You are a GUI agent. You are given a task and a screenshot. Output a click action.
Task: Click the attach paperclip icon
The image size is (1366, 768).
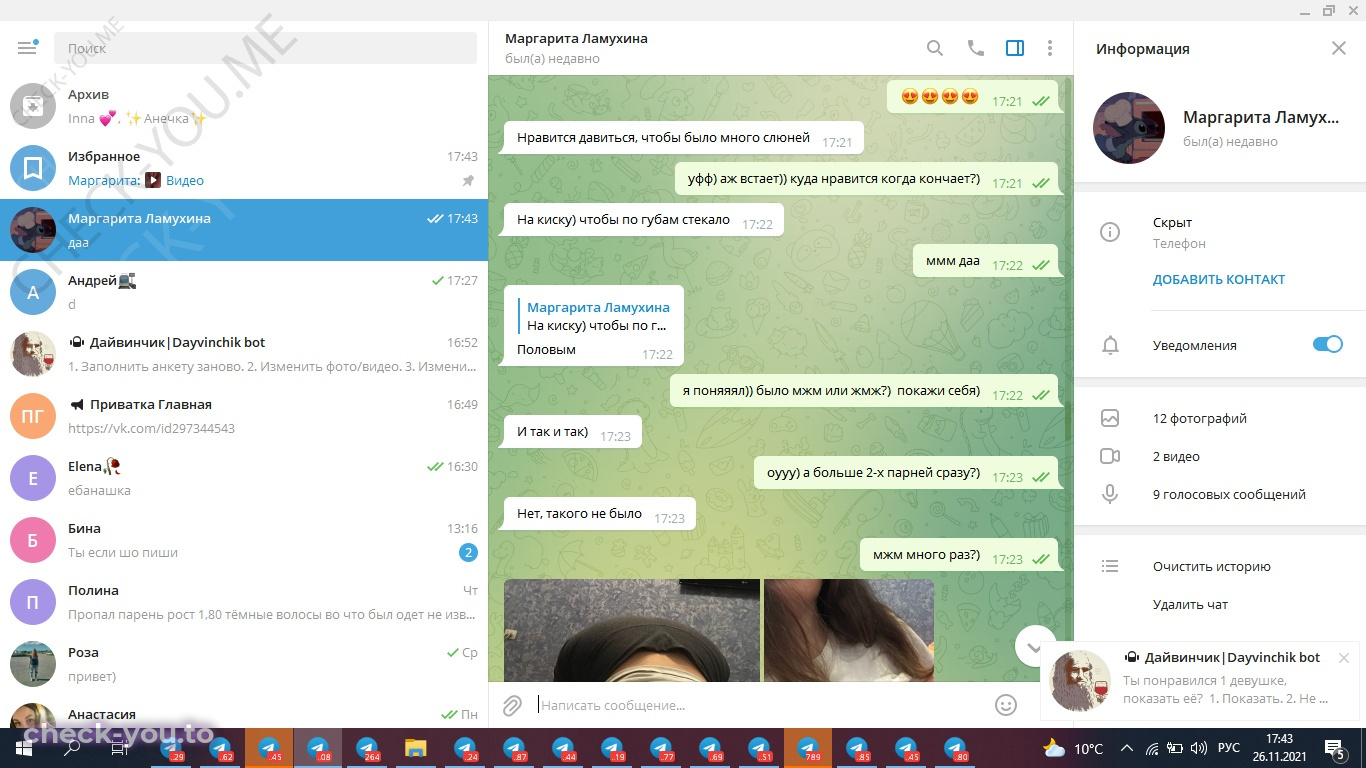coord(512,705)
